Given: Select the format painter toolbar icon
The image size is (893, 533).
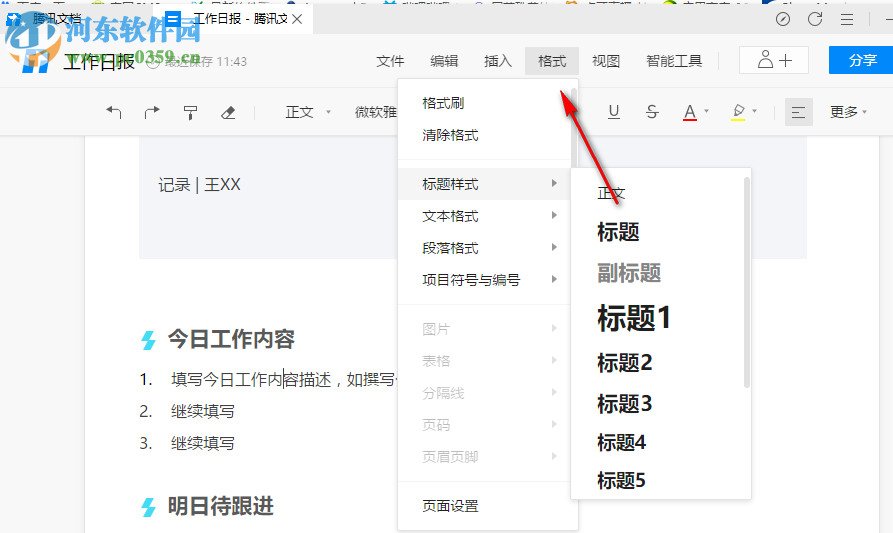Looking at the screenshot, I should pyautogui.click(x=190, y=113).
